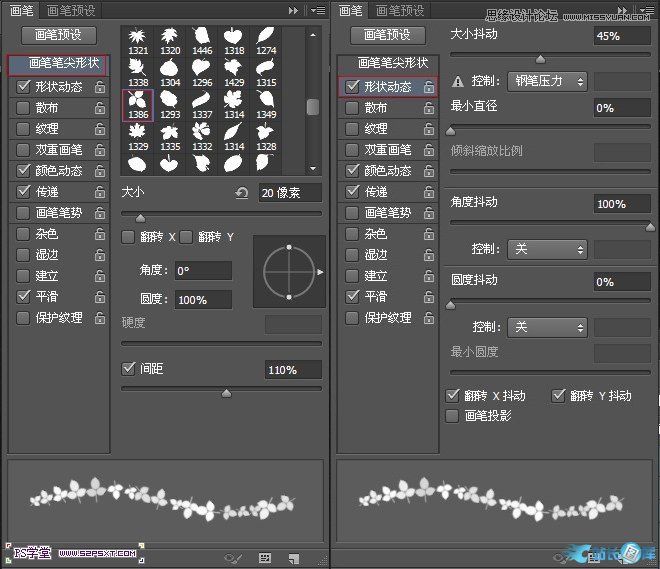Image resolution: width=660 pixels, height=569 pixels.
Task: Toggle lock icon next to 散布 in left panel
Action: point(99,108)
